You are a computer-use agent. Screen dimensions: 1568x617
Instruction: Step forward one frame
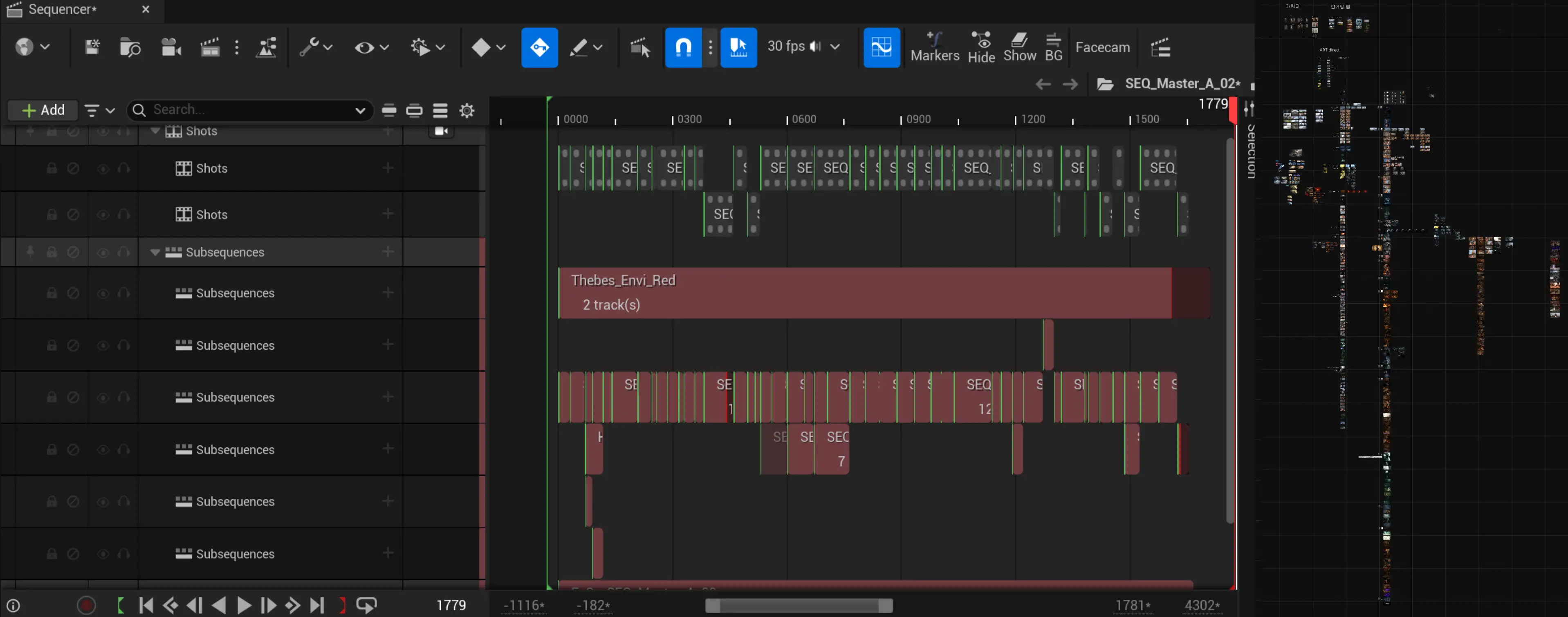pyautogui.click(x=269, y=605)
